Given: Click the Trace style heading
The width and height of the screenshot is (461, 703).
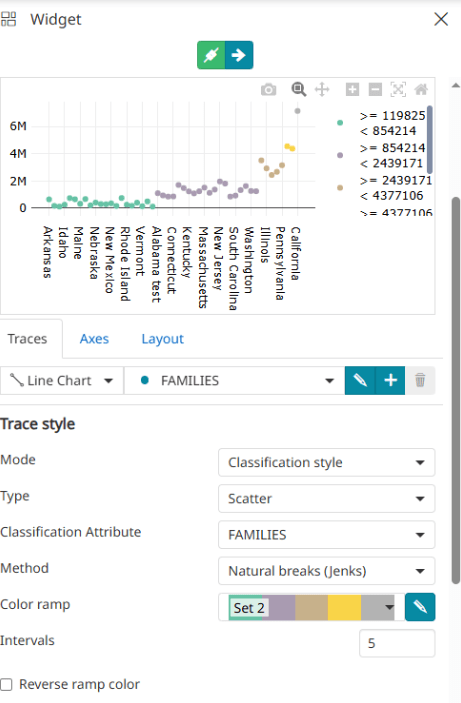Looking at the screenshot, I should [38, 424].
